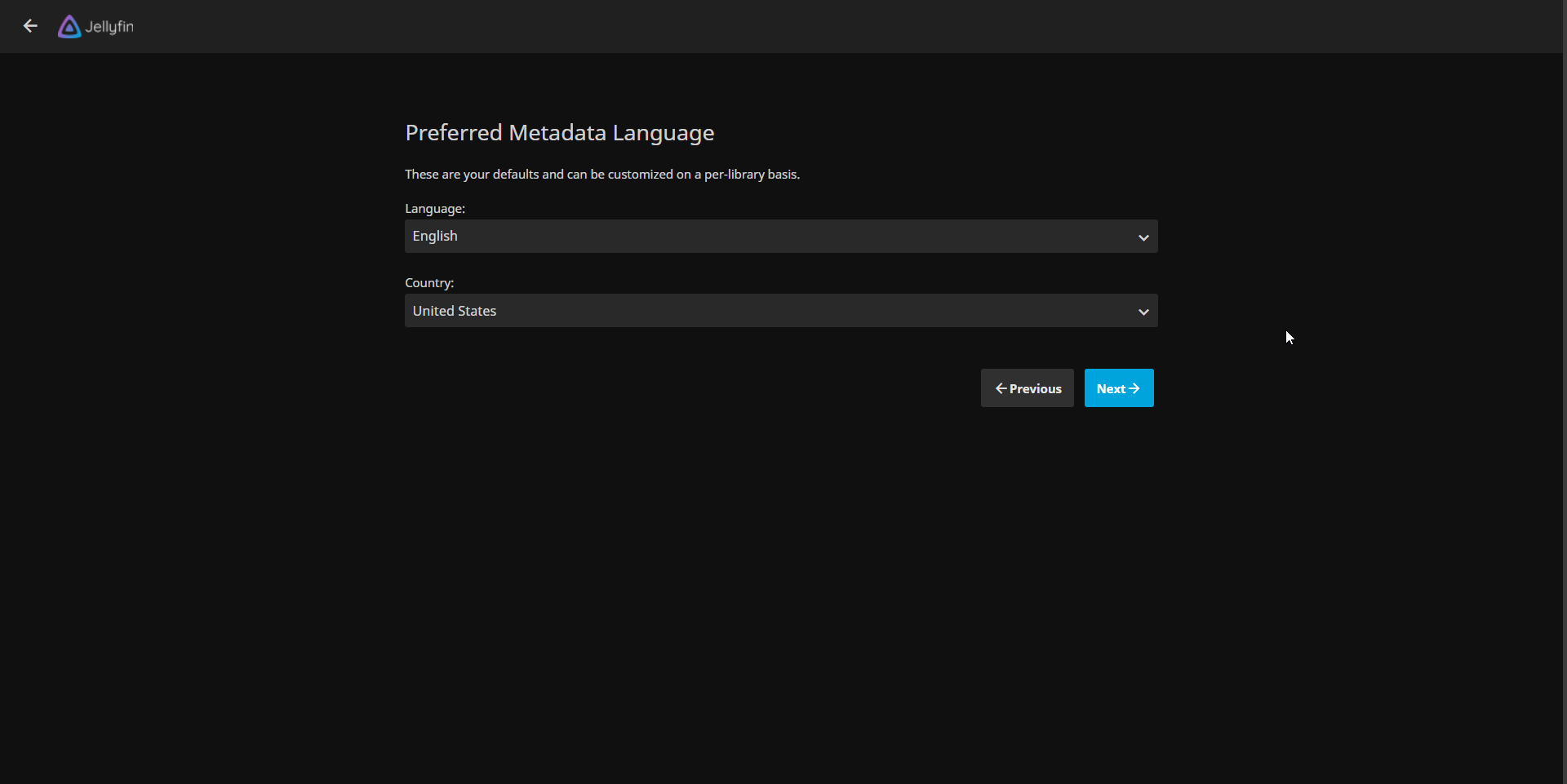Click the Jellyfin logo in the header
This screenshot has height=784, width=1567.
[x=95, y=27]
